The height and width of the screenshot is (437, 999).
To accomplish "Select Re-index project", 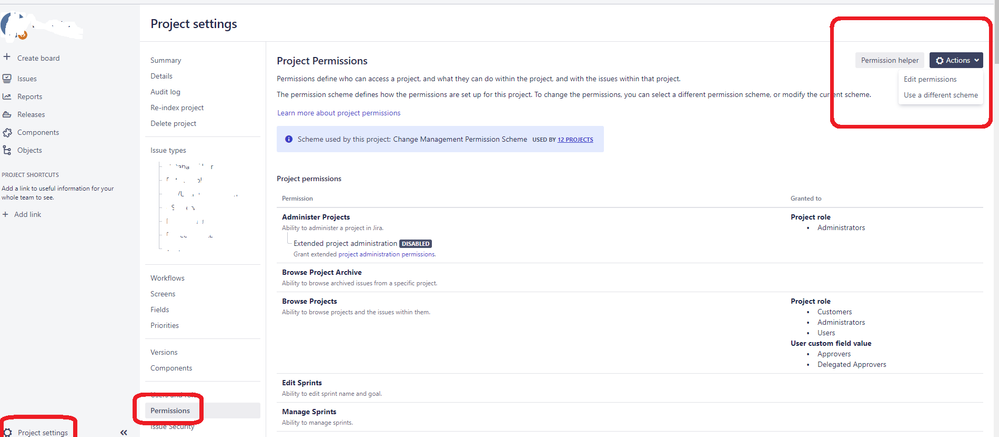I will 177,108.
